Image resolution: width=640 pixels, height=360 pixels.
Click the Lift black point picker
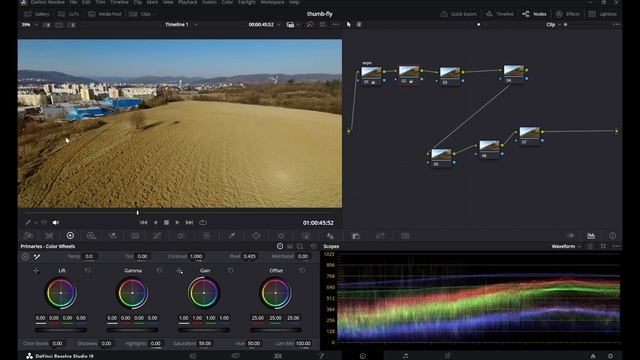coord(36,271)
